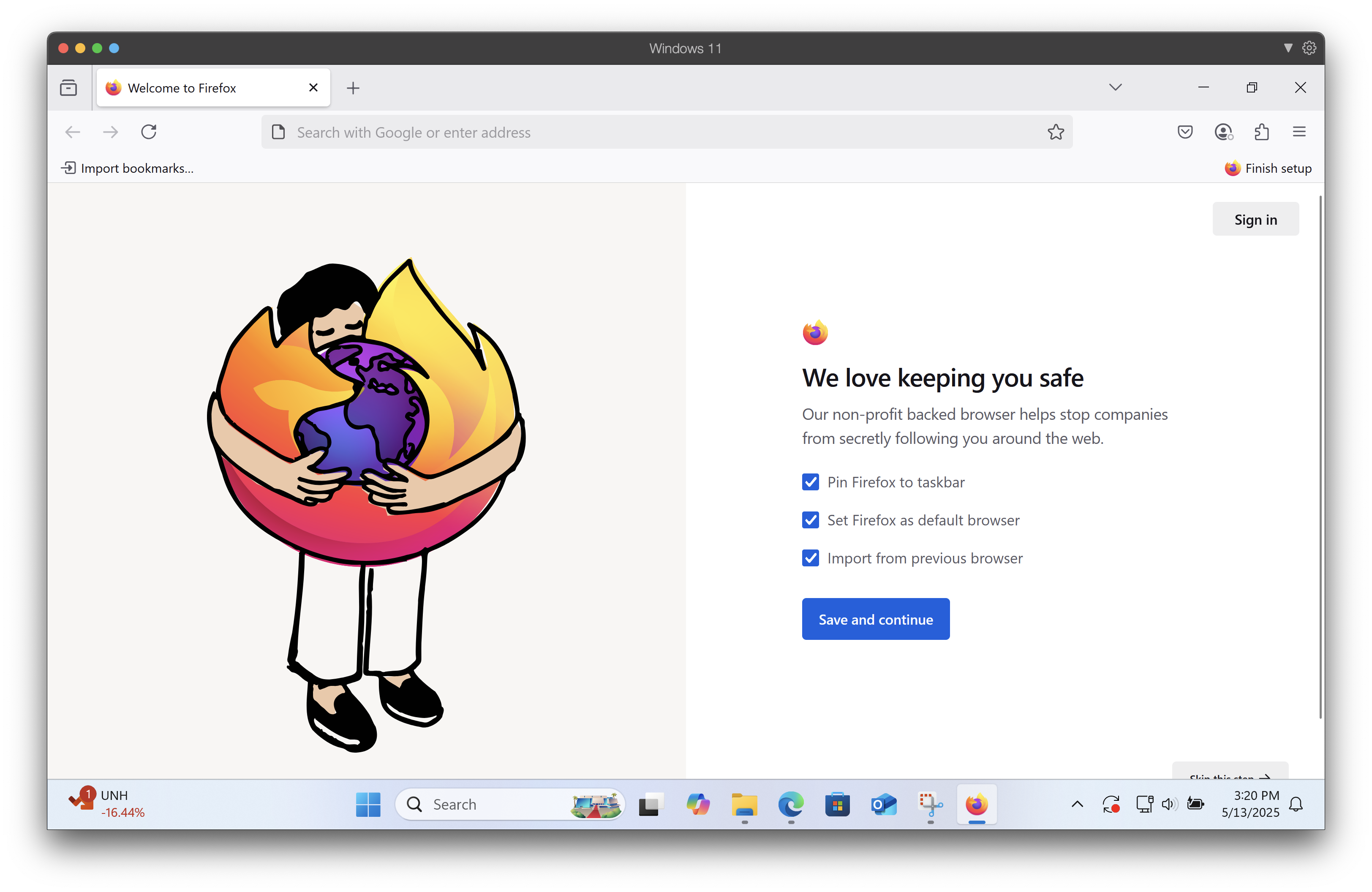Open Snipping Tool from taskbar
The width and height of the screenshot is (1372, 892).
[x=930, y=804]
